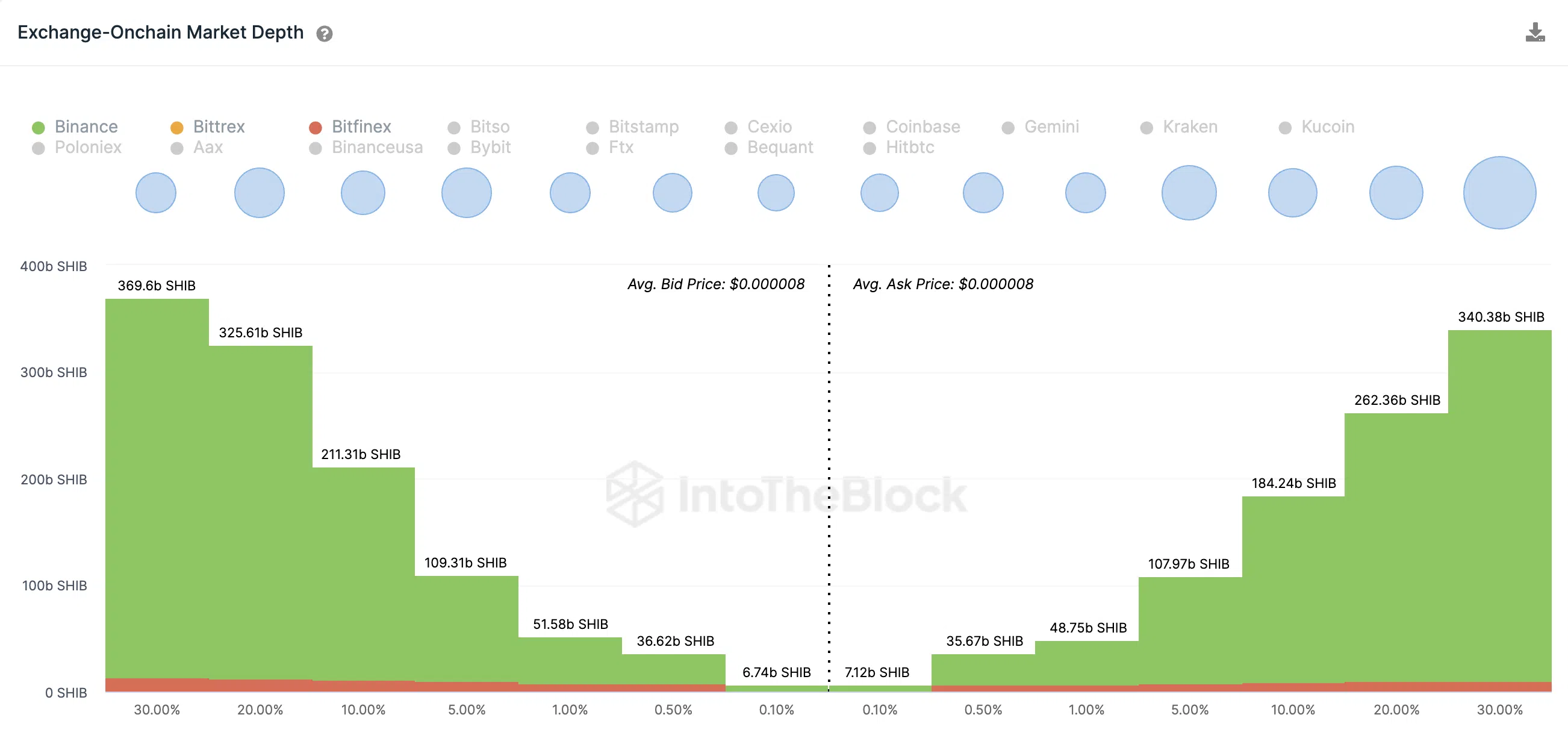Click the Exchange-Onchain Market Depth title
Image resolution: width=1568 pixels, height=747 pixels.
point(161,33)
